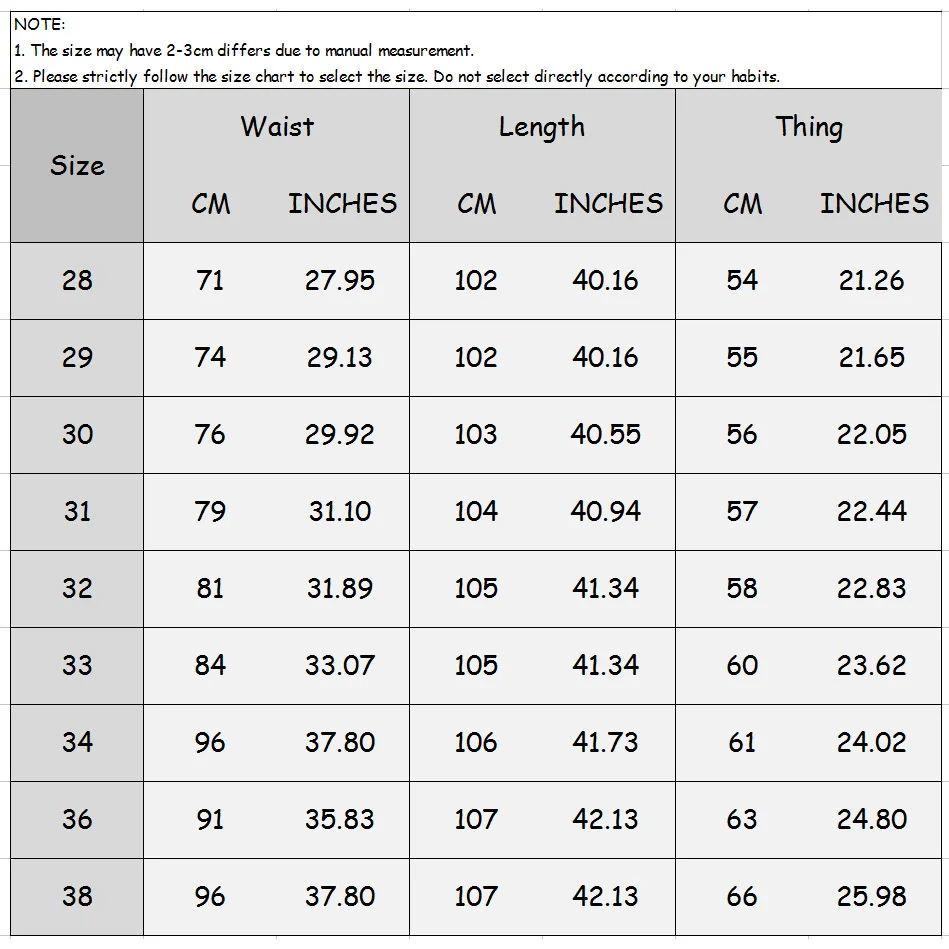The height and width of the screenshot is (949, 949).
Task: Click the 24.02 thigh inches cell
Action: [x=872, y=742]
